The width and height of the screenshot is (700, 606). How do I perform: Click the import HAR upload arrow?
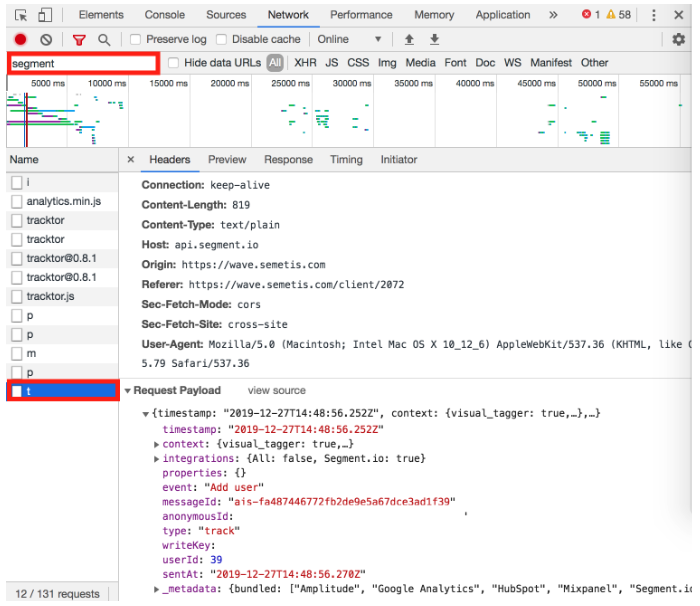[x=409, y=40]
